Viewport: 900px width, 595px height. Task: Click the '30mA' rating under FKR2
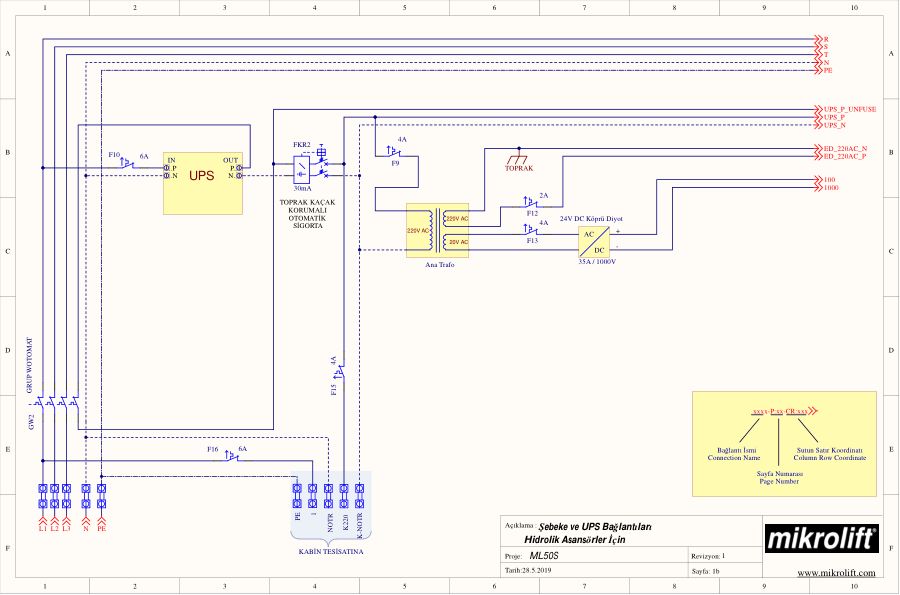tap(302, 188)
